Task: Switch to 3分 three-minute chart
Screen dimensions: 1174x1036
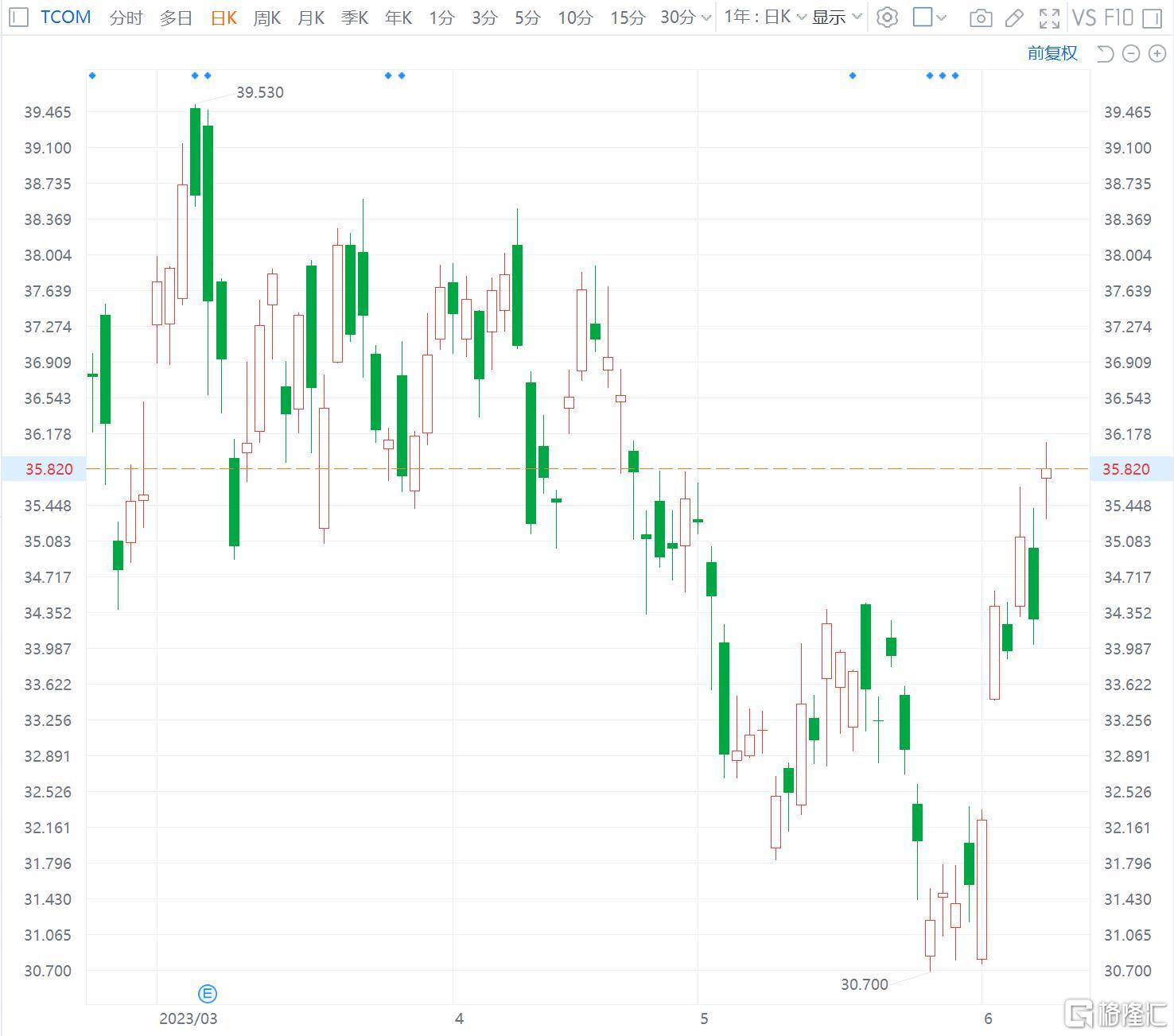Action: point(484,17)
